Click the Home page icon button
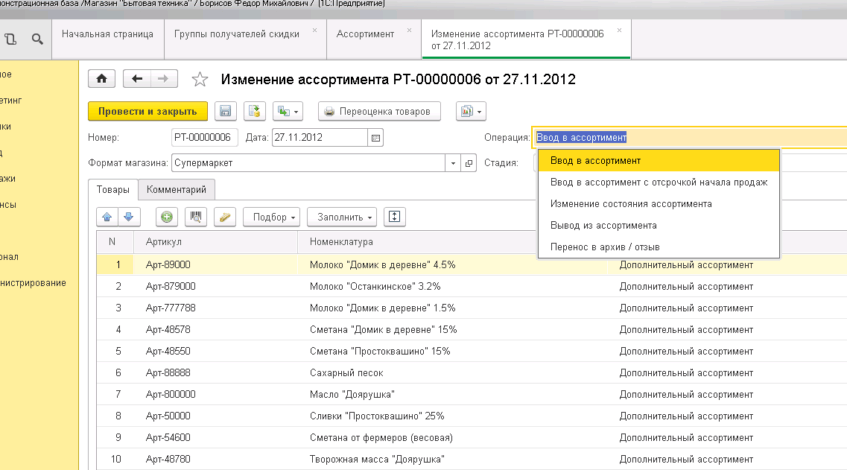847x470 pixels. tap(101, 79)
